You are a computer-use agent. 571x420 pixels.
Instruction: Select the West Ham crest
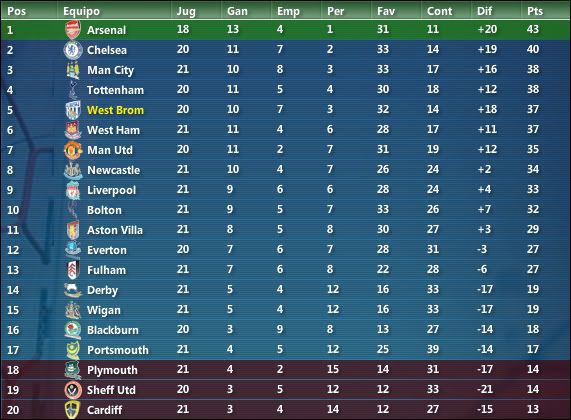(73, 130)
